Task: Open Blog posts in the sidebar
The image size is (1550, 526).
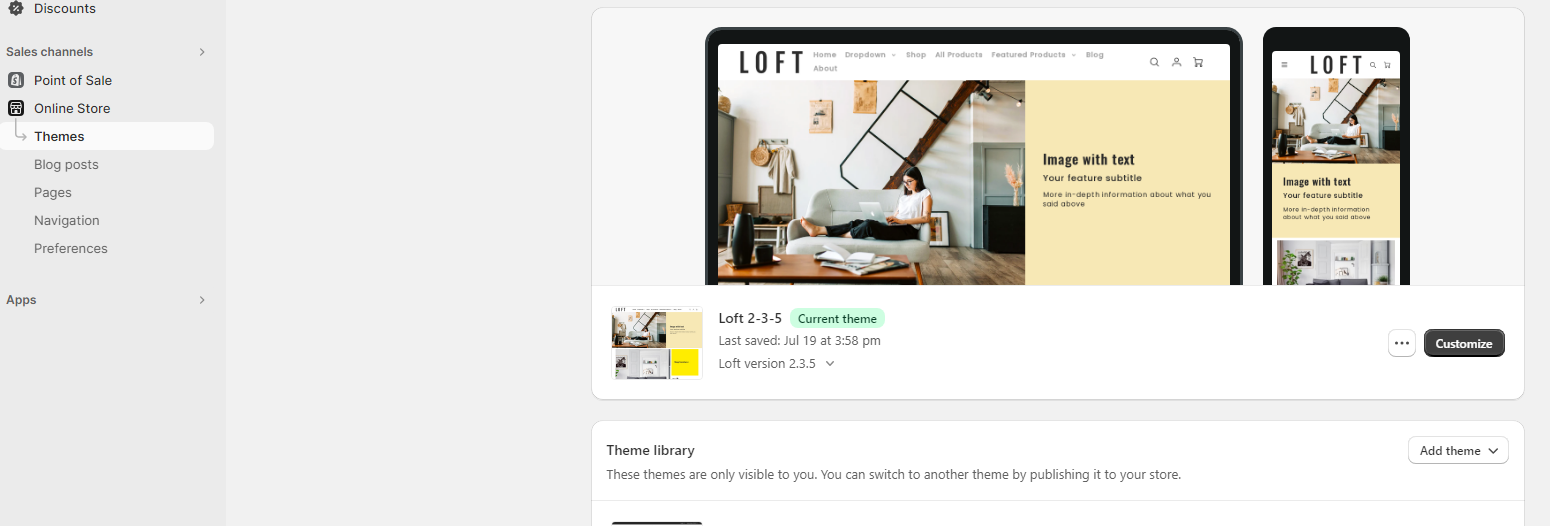Action: (x=66, y=164)
